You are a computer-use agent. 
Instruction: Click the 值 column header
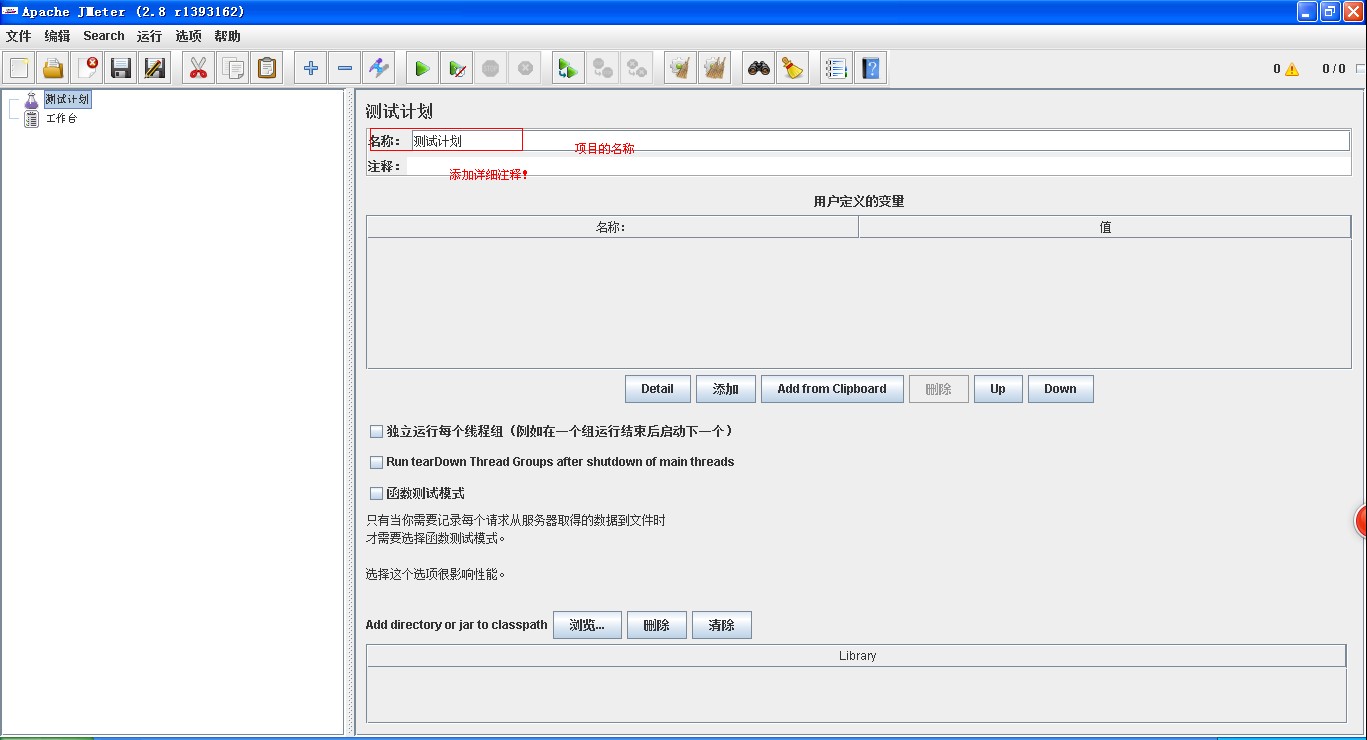1105,227
